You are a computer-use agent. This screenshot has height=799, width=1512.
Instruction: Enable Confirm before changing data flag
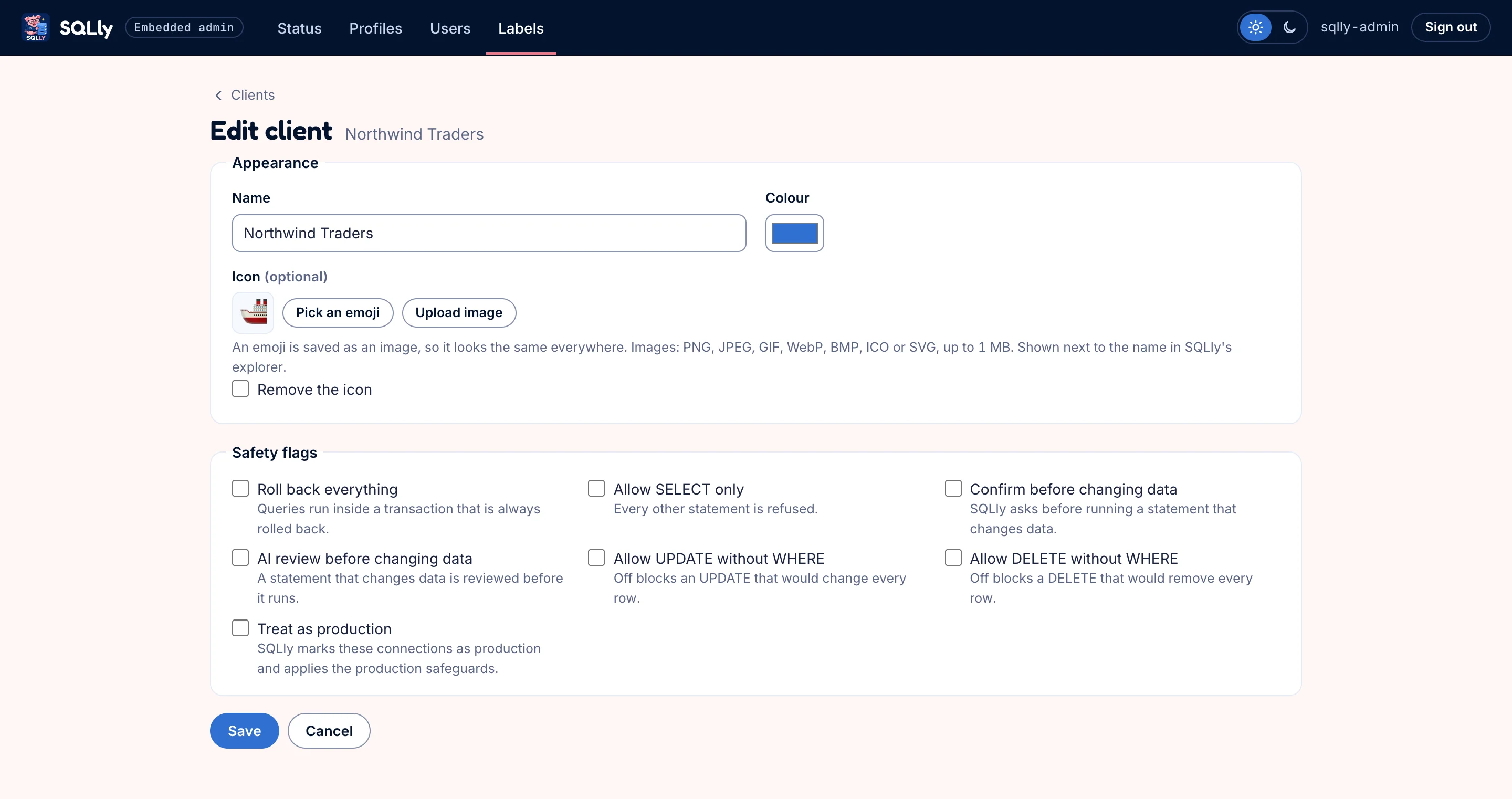point(953,488)
